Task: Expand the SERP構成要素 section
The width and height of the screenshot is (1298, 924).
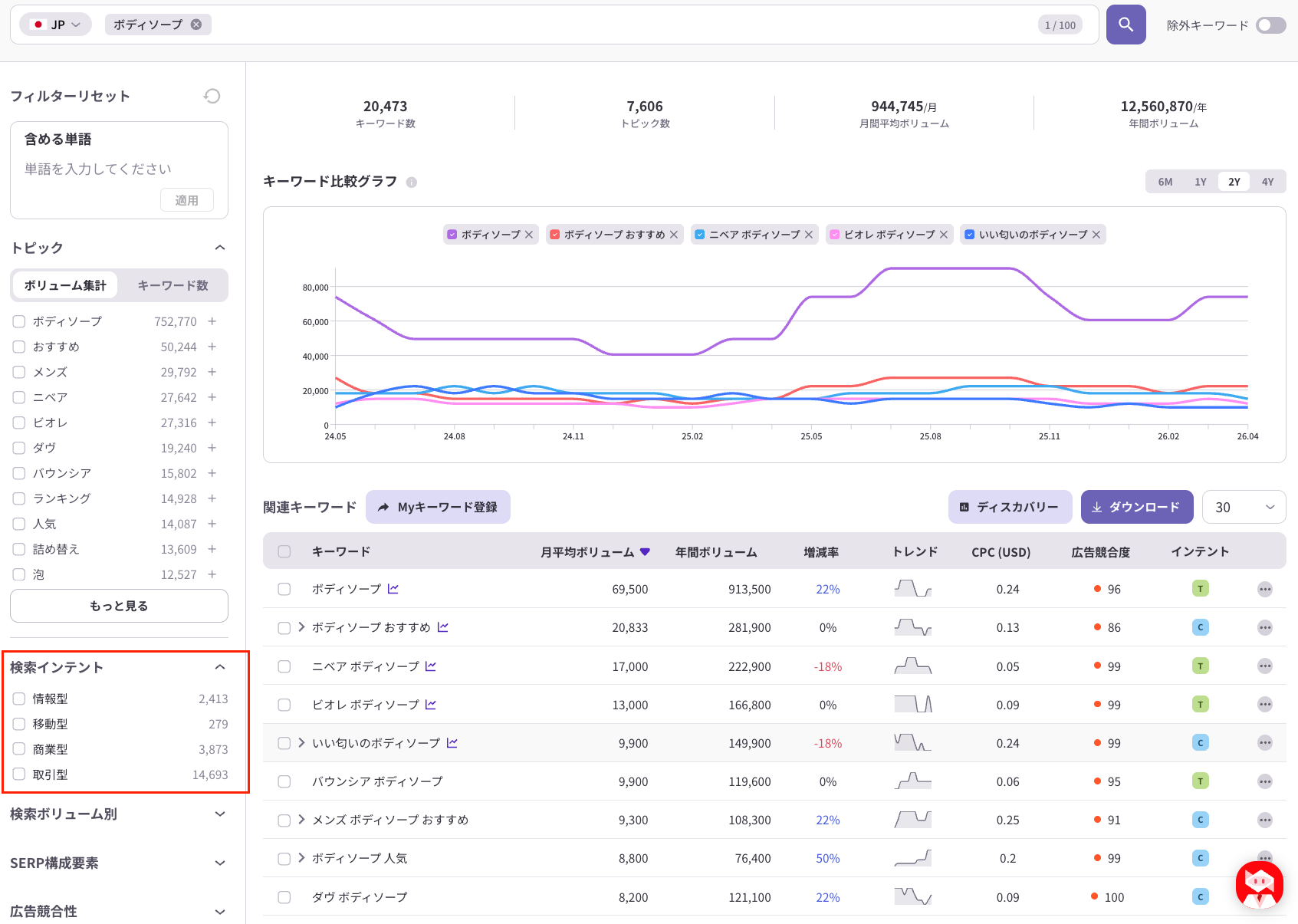Action: click(220, 863)
